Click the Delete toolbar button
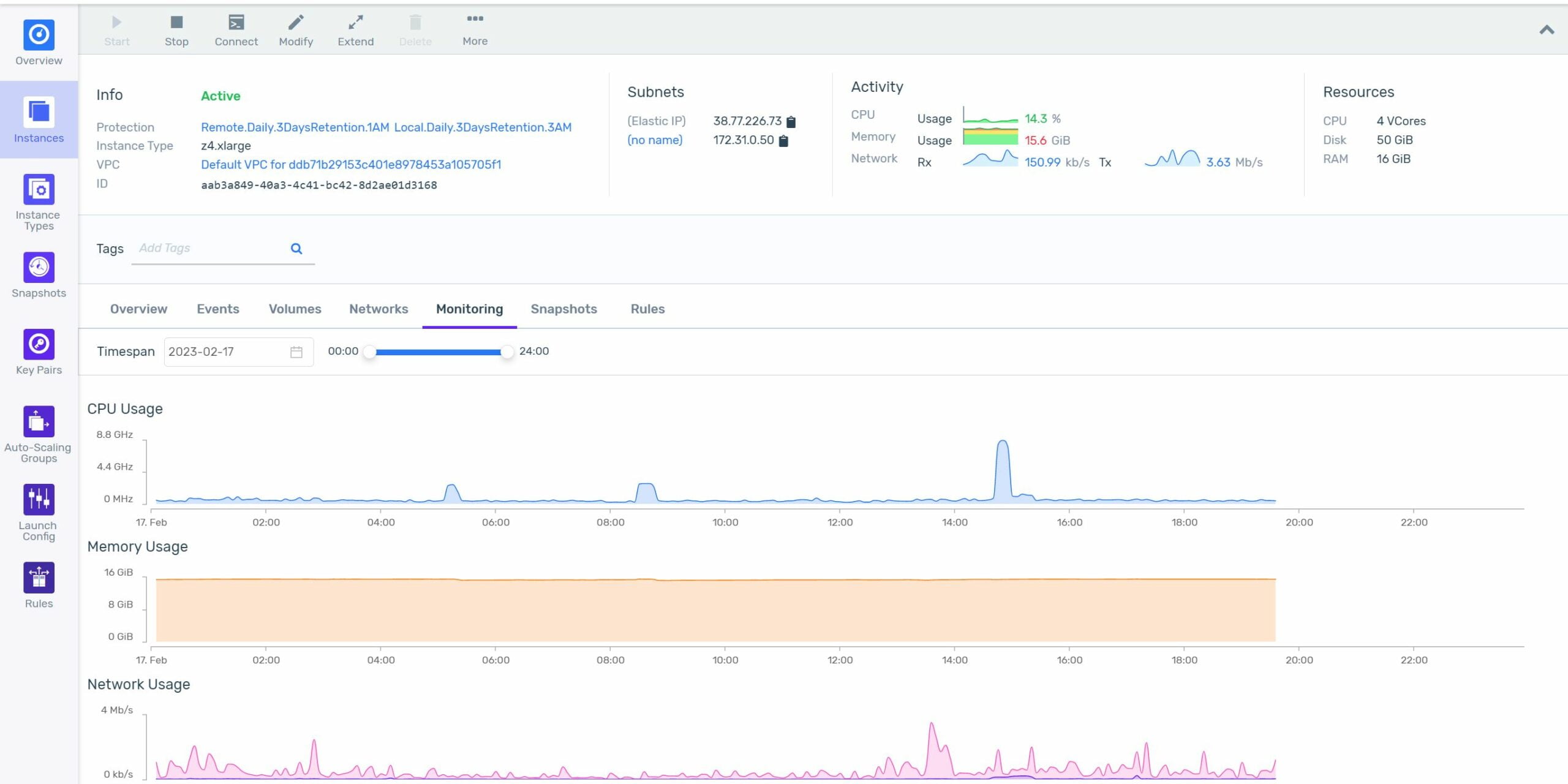The width and height of the screenshot is (1568, 784). (x=415, y=31)
